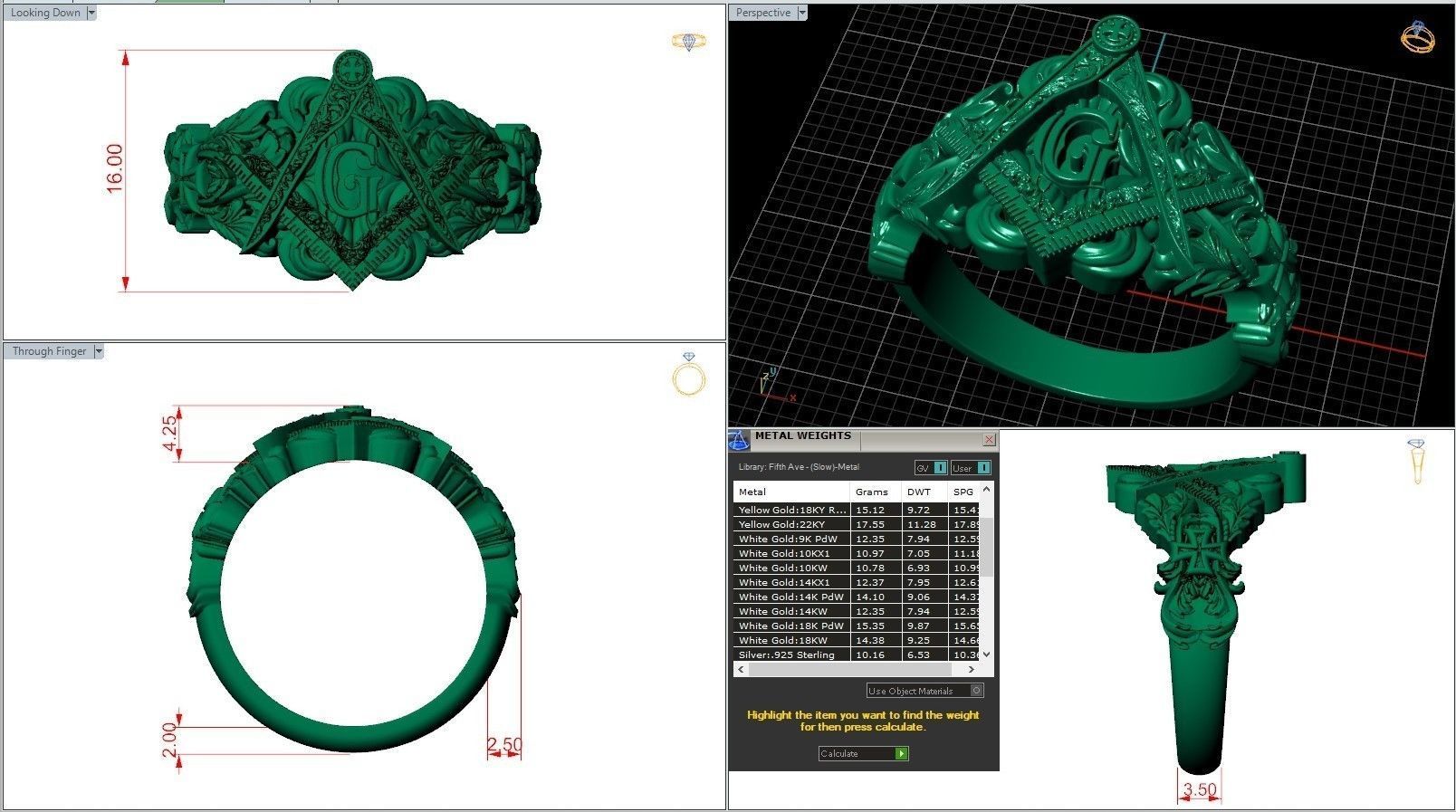The height and width of the screenshot is (812, 1456).
Task: Select the Through Finger viewport title
Action: click(x=49, y=351)
